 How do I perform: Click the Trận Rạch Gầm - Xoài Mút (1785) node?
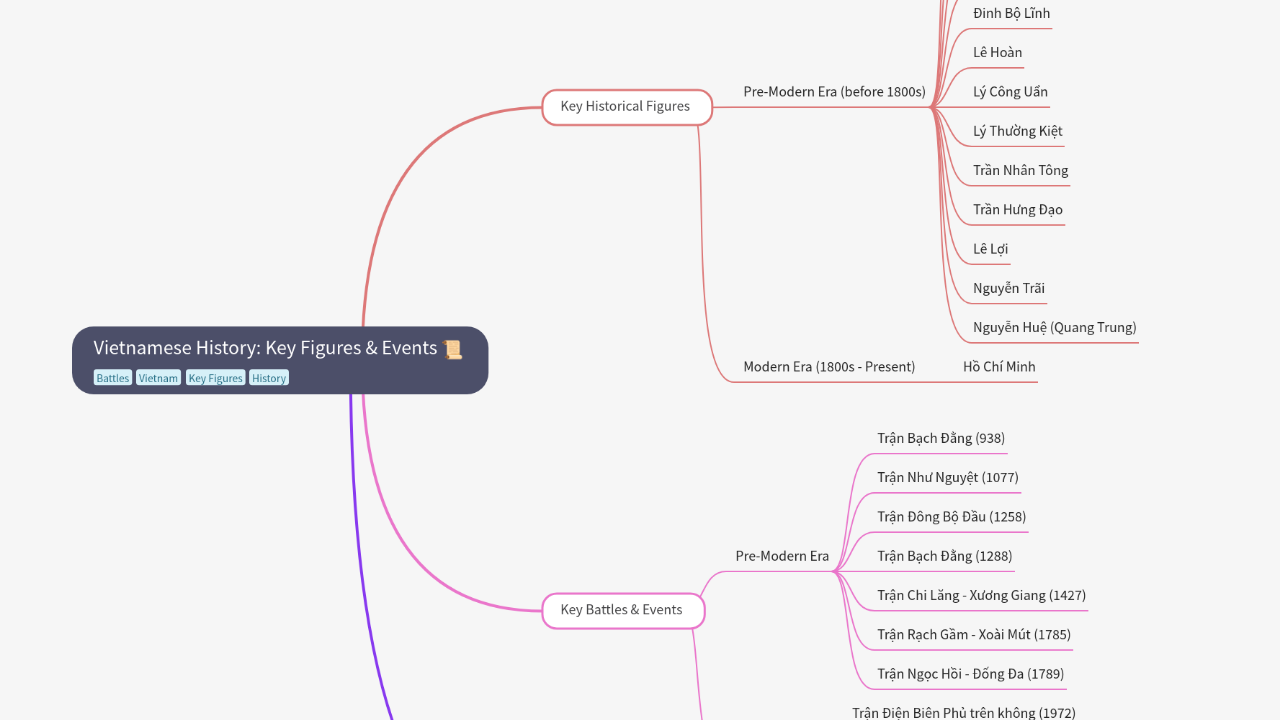(x=974, y=634)
